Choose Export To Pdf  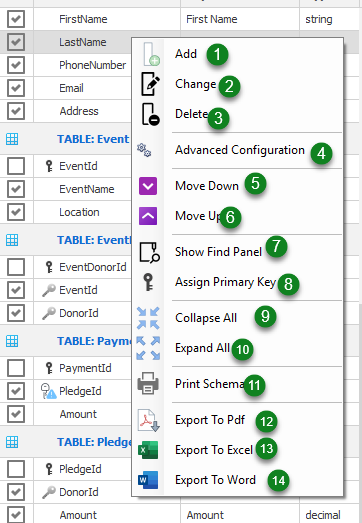pyautogui.click(x=210, y=420)
